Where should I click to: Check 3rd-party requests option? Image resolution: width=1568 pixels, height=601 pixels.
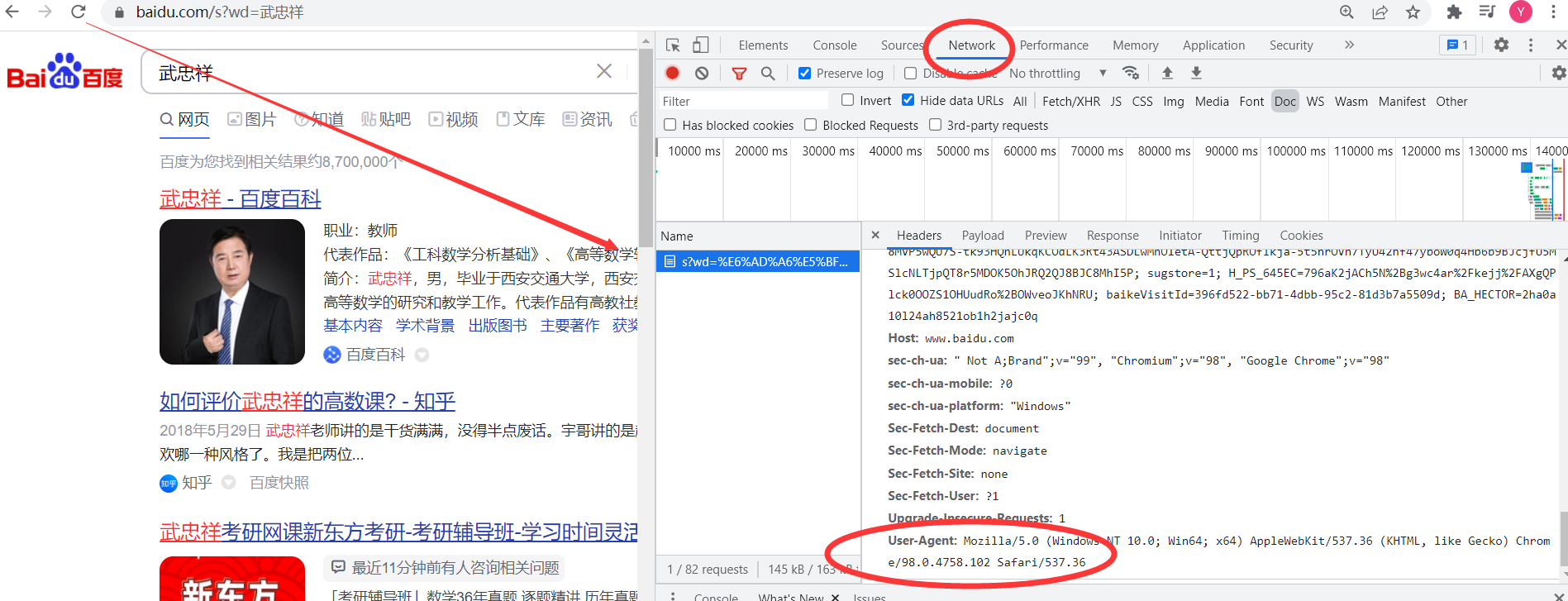[x=935, y=125]
